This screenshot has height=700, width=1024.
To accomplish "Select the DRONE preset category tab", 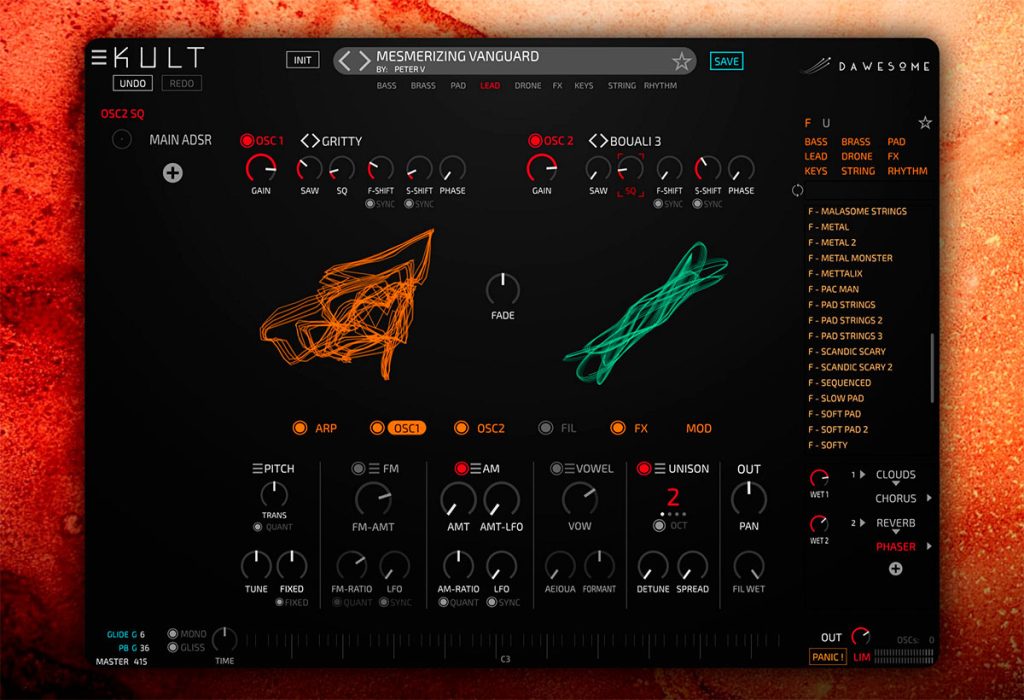I will [527, 86].
